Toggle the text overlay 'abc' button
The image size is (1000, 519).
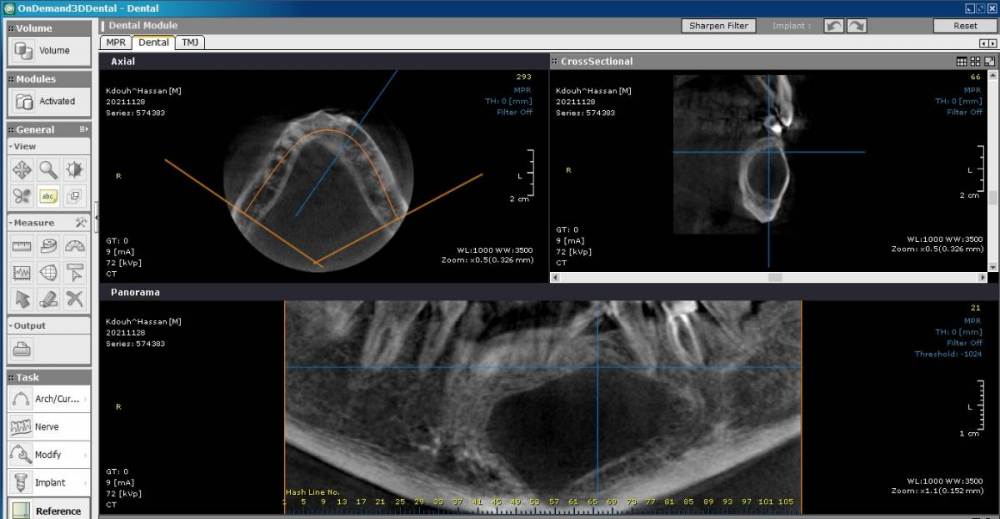[48, 196]
